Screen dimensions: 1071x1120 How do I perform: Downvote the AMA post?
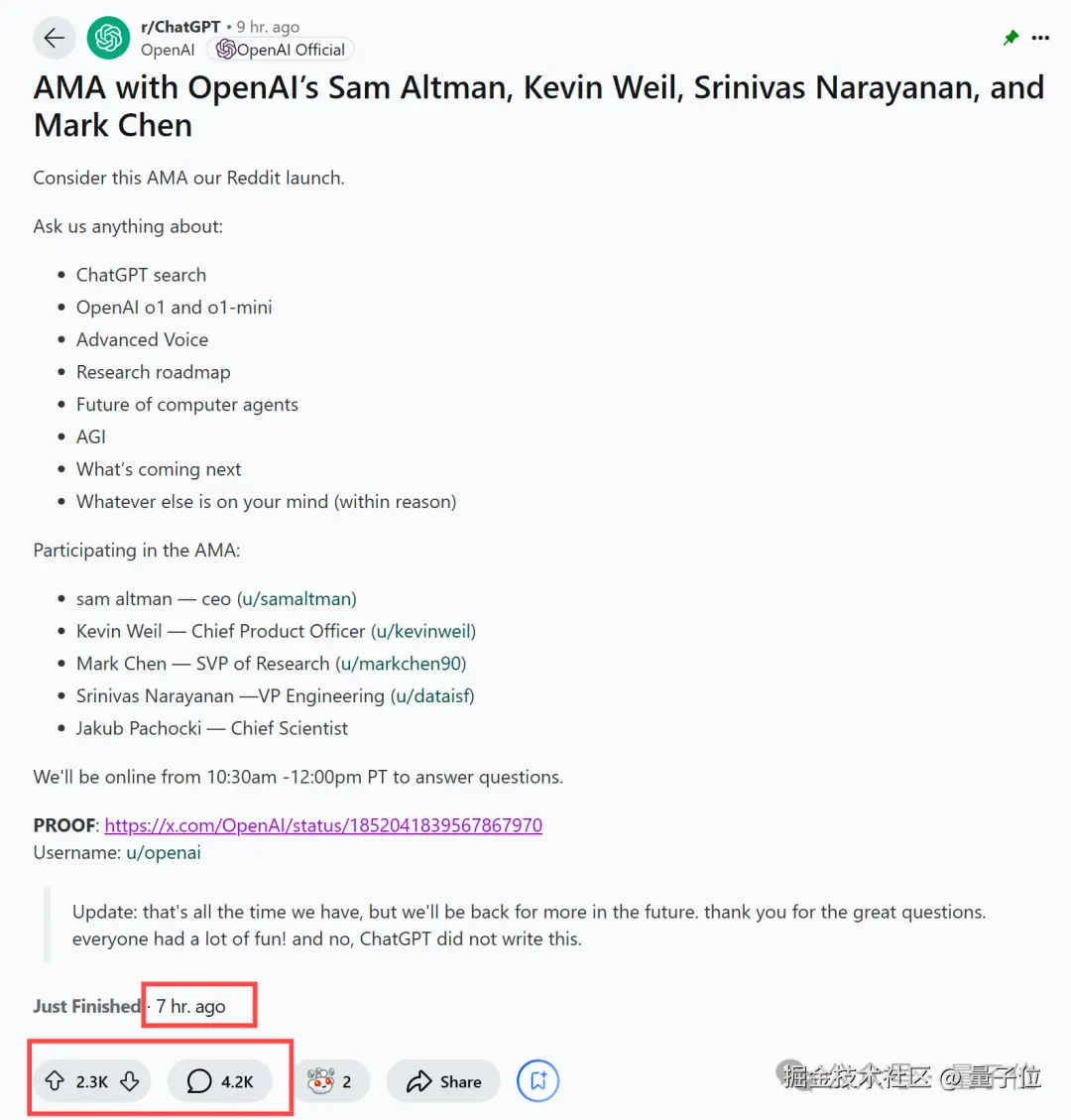[x=129, y=1080]
